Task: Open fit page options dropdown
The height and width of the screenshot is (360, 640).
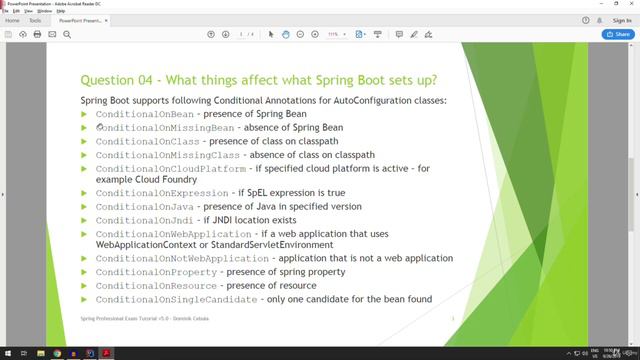Action: [x=360, y=35]
